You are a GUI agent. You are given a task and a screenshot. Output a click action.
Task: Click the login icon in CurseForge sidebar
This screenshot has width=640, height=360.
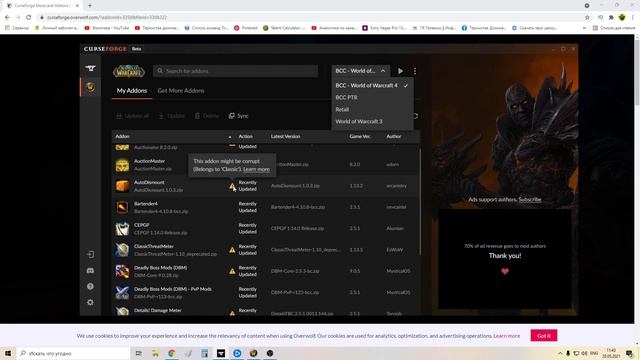coord(91,254)
